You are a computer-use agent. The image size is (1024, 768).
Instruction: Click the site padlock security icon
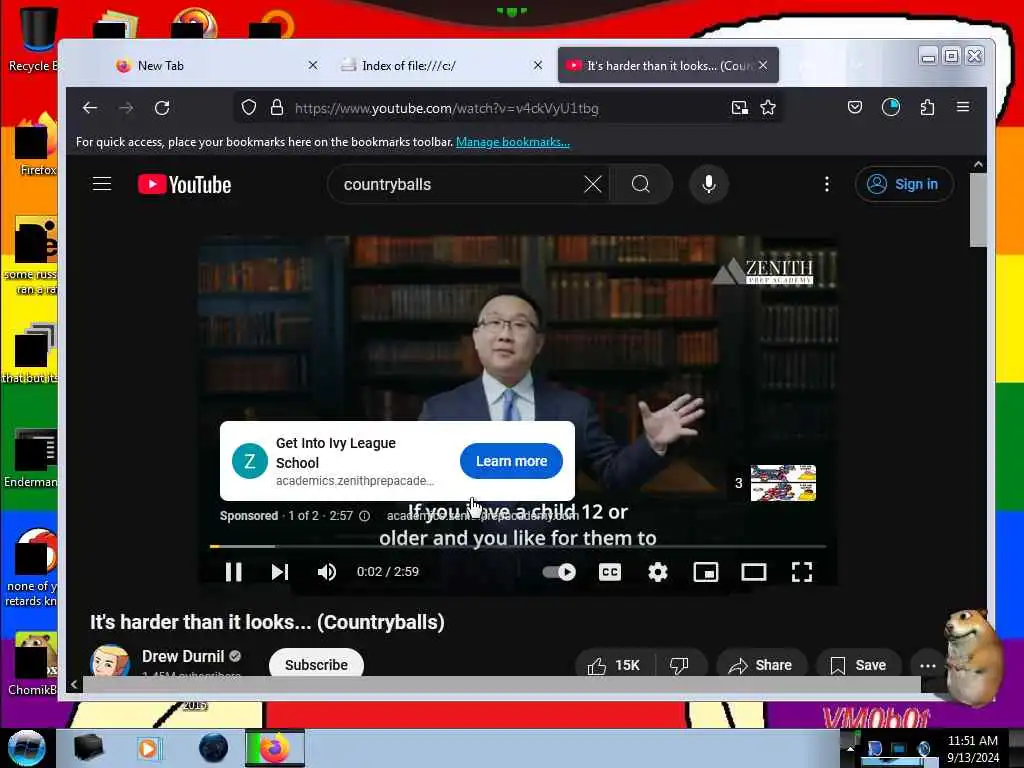tap(277, 108)
